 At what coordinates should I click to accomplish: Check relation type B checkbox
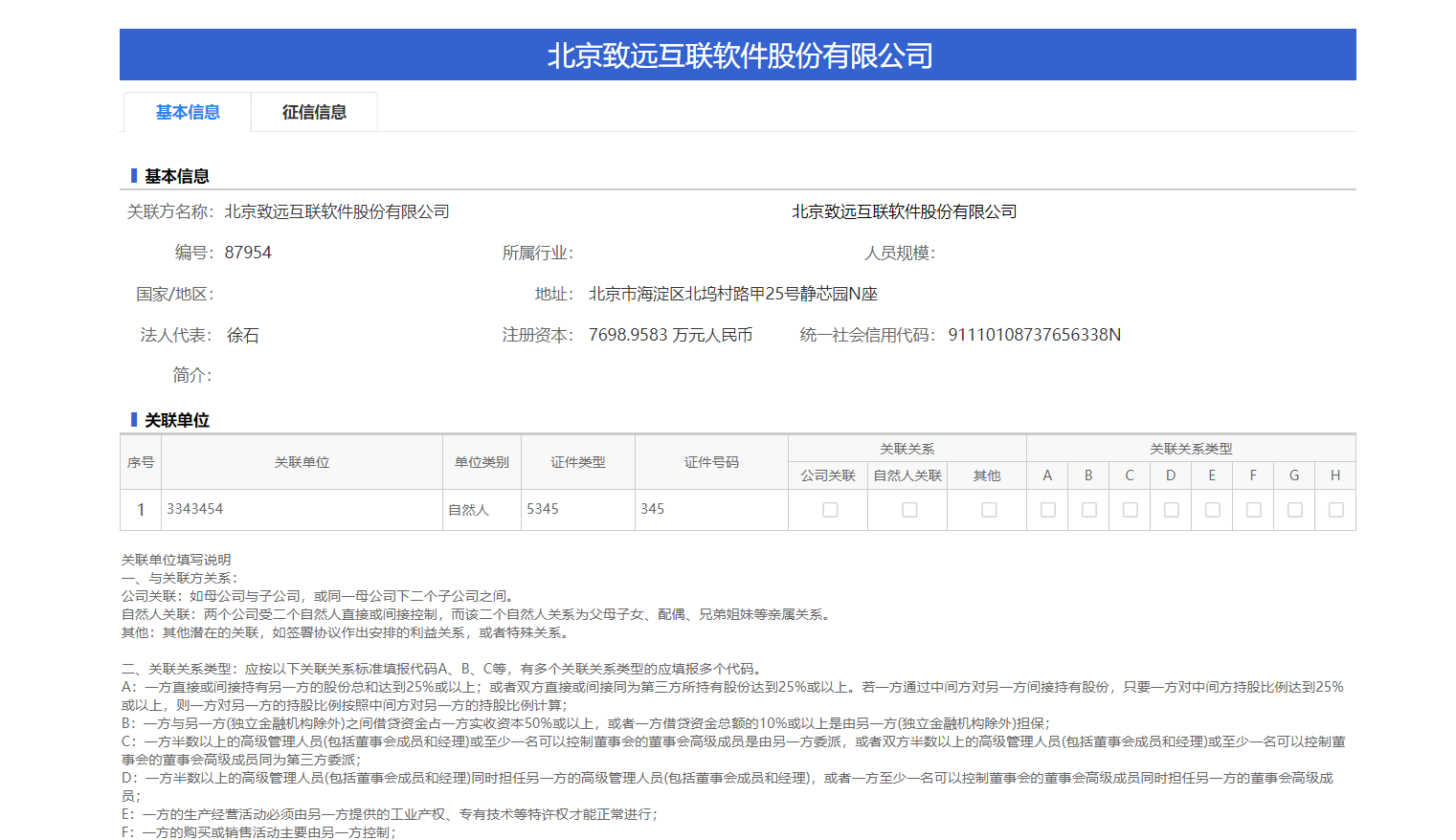[x=1089, y=510]
